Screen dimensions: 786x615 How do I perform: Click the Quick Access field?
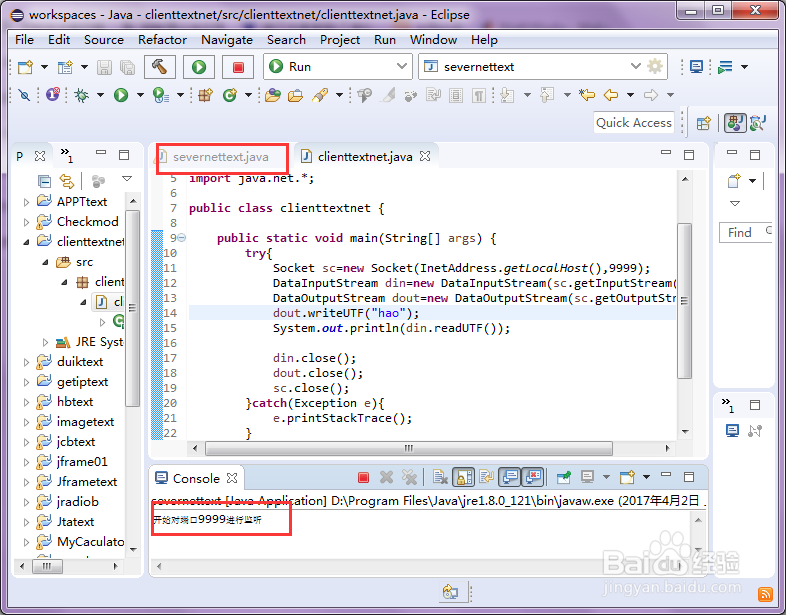634,123
